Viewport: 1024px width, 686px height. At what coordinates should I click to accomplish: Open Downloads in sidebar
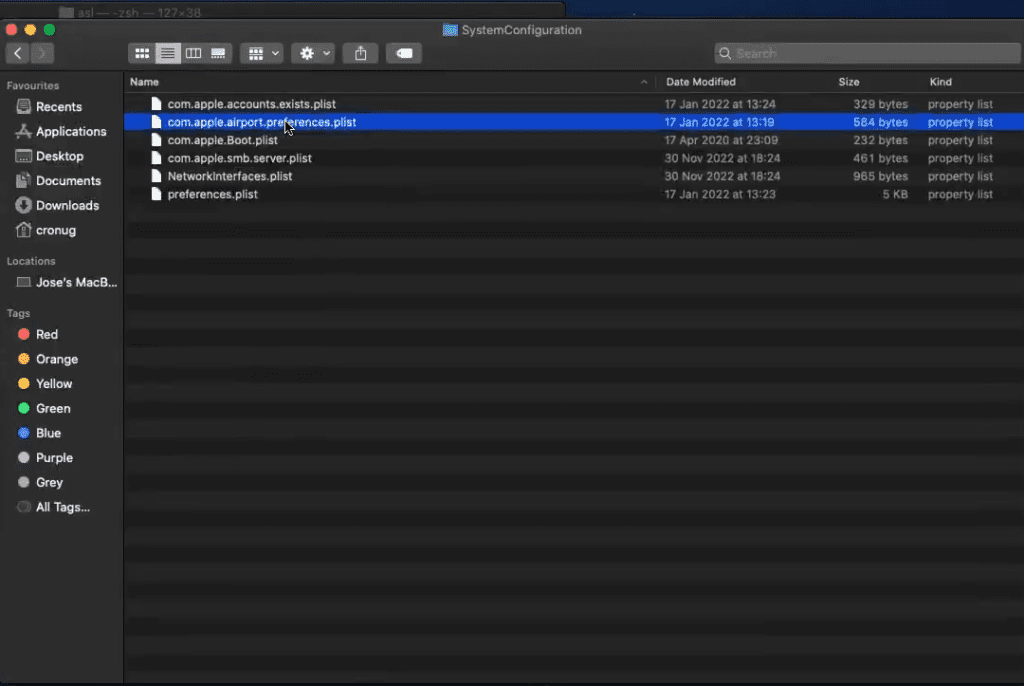[x=67, y=205]
